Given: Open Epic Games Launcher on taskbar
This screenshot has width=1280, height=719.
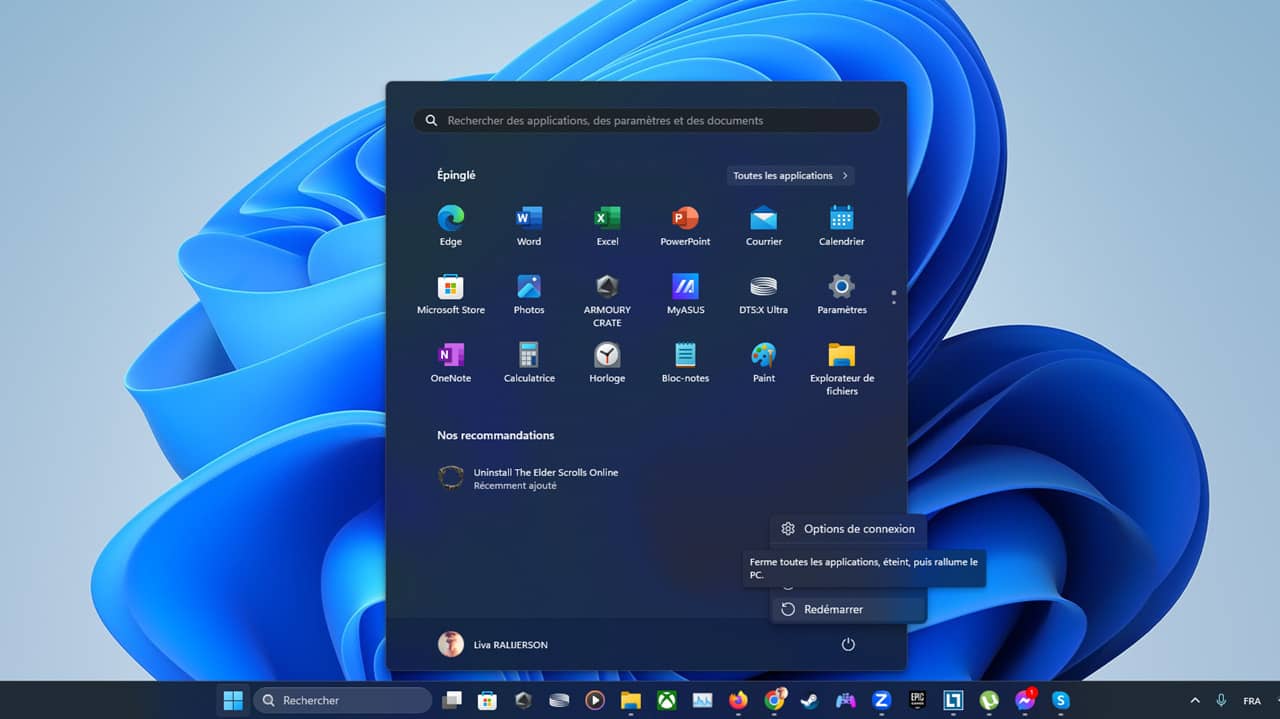Looking at the screenshot, I should [917, 700].
